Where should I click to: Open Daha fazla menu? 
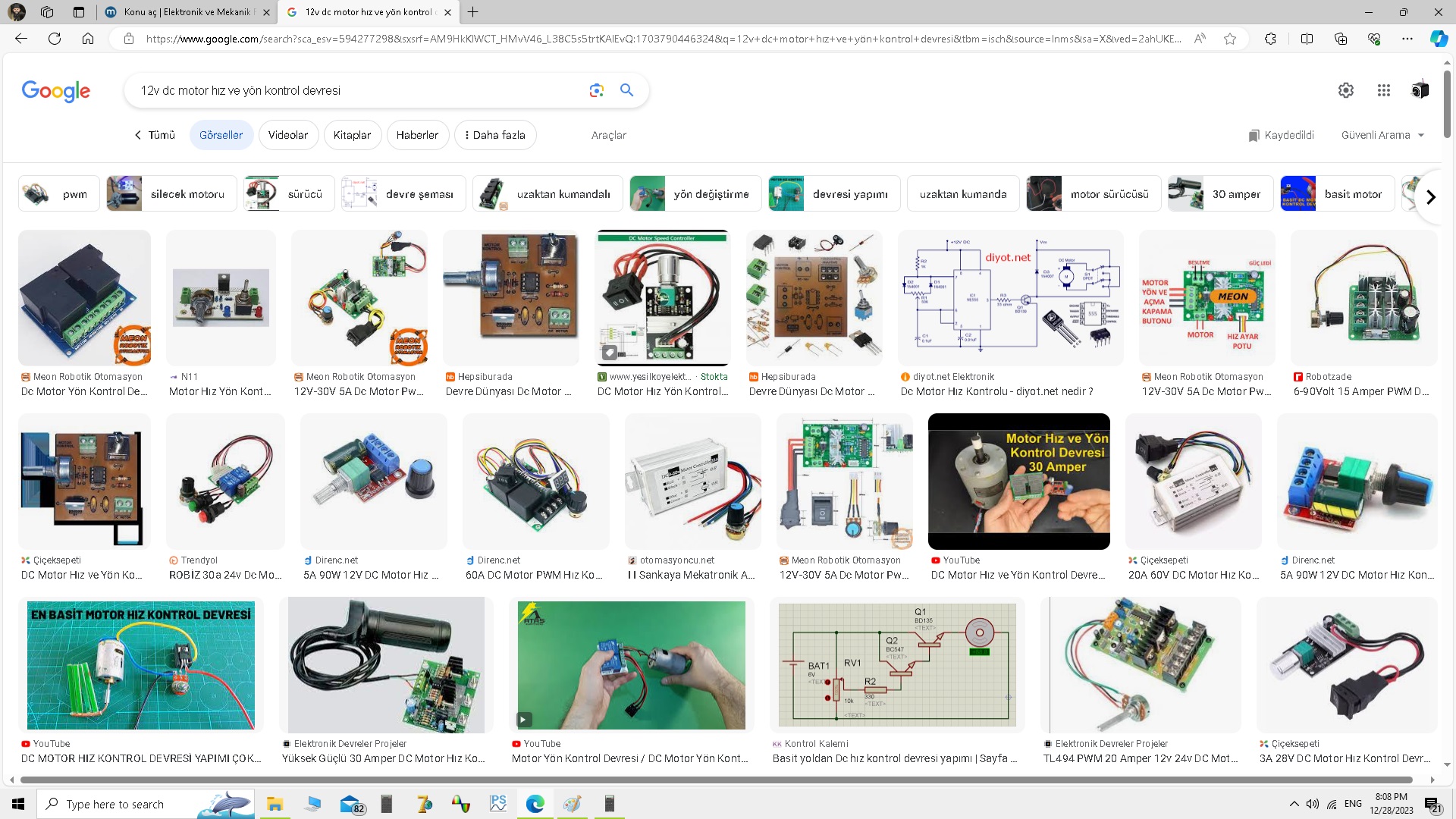click(x=495, y=135)
